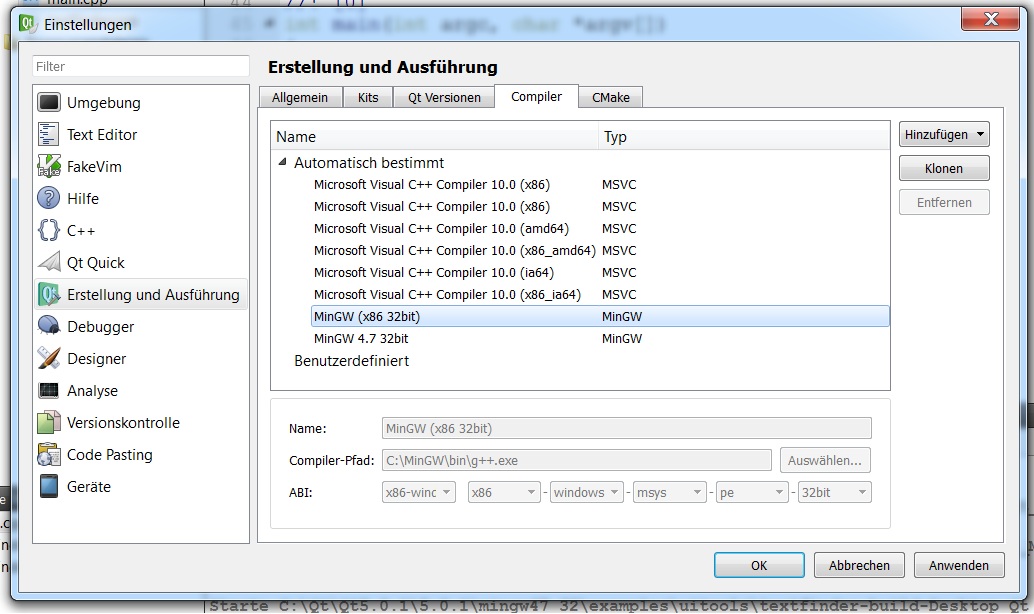Click the Typ column header
Viewport: 1034px width, 614px height.
pyautogui.click(x=745, y=137)
